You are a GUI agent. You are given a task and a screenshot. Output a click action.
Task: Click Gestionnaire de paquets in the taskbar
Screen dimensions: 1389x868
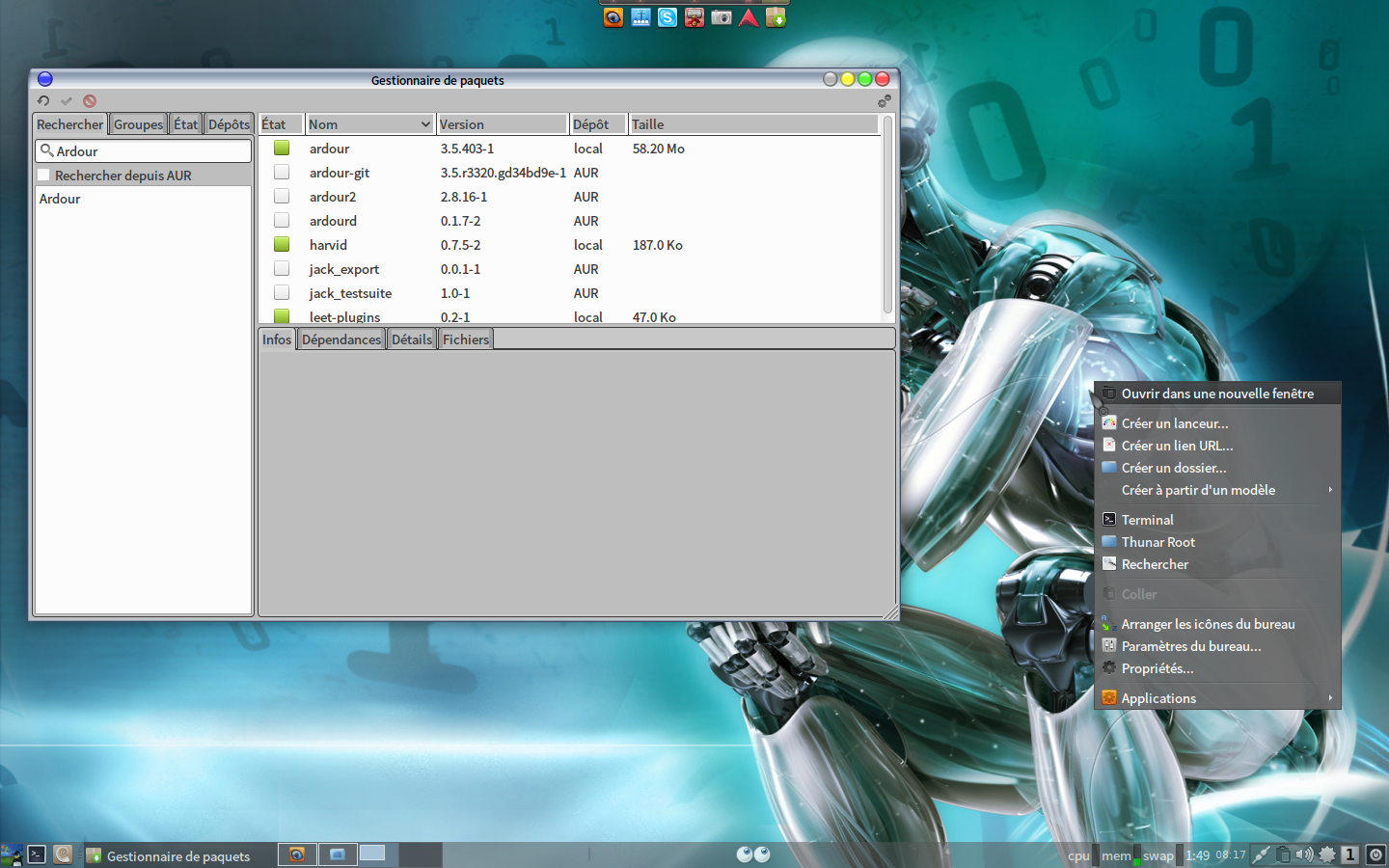point(177,855)
